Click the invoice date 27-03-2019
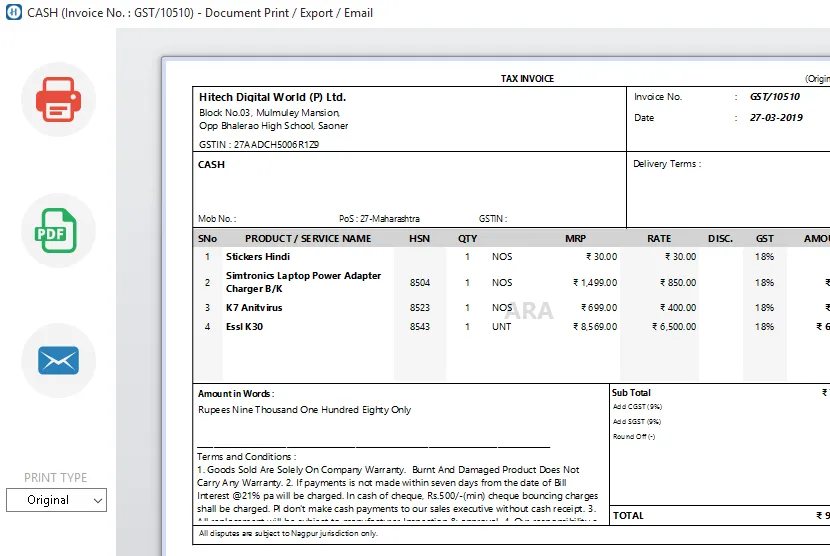The width and height of the screenshot is (830, 556). [776, 118]
